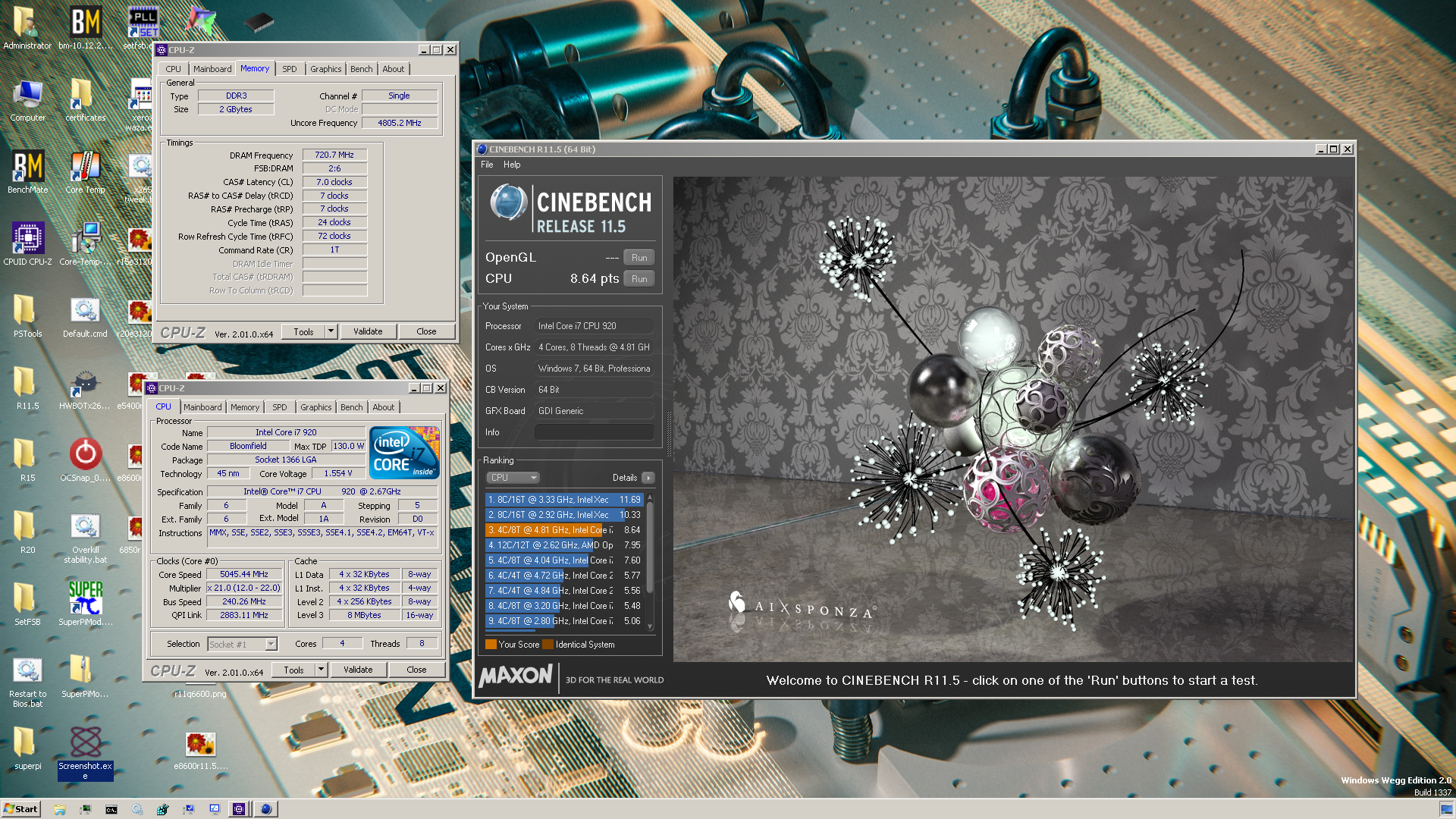Expand the ranking Details arrow
Screen dimensions: 1456x819
point(648,478)
